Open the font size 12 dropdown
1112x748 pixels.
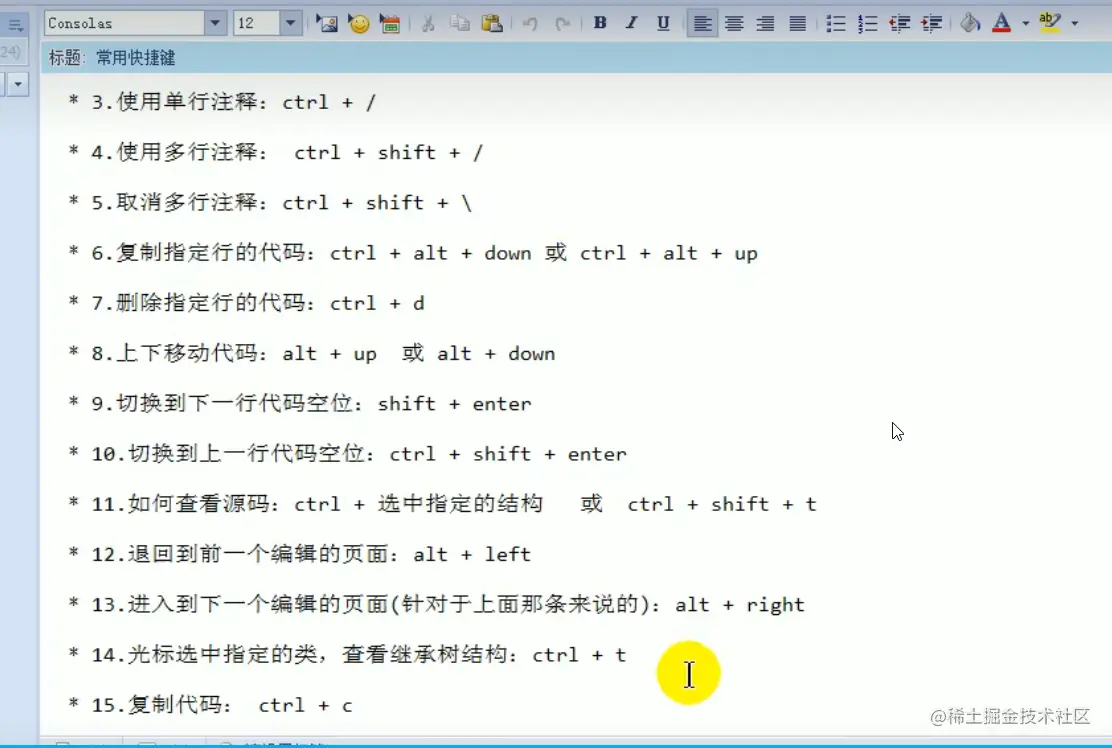coord(290,23)
